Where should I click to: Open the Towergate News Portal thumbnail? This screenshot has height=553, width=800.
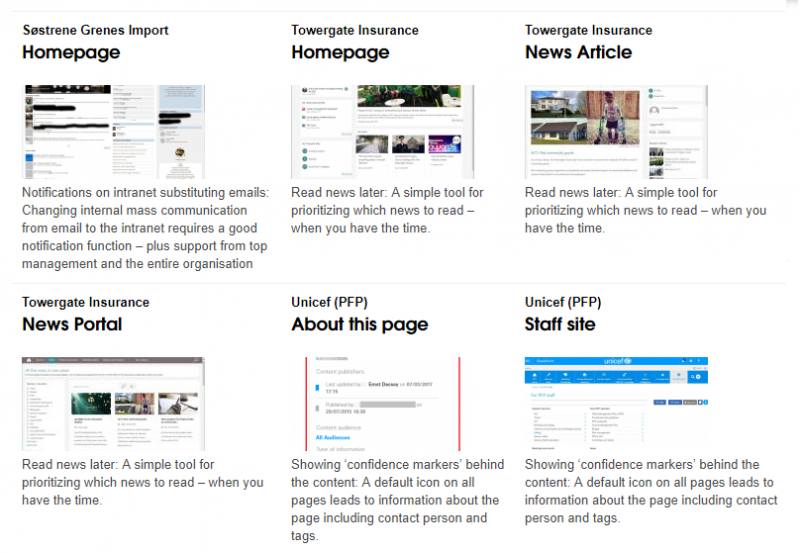111,403
